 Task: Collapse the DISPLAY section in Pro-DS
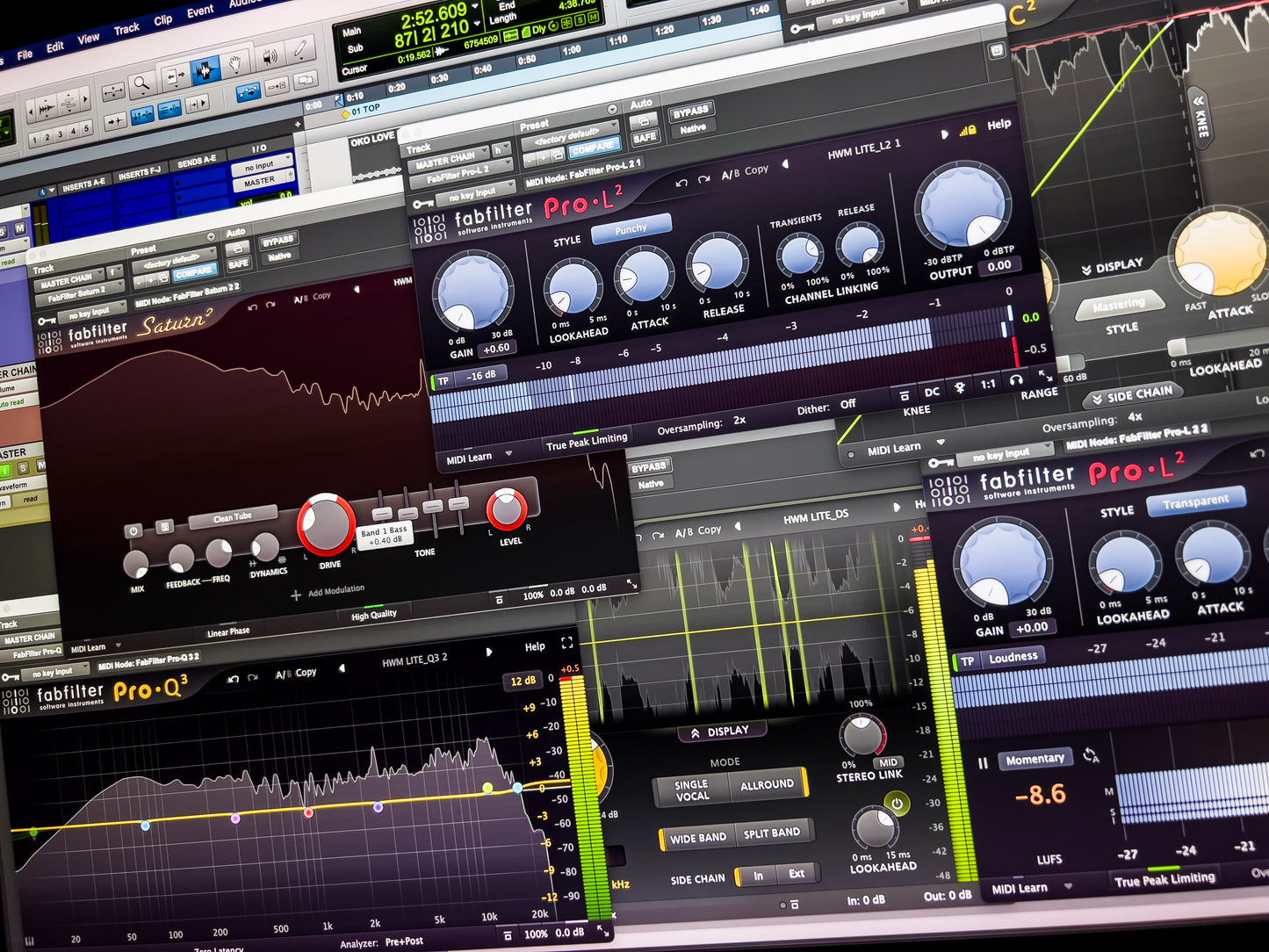click(x=721, y=731)
